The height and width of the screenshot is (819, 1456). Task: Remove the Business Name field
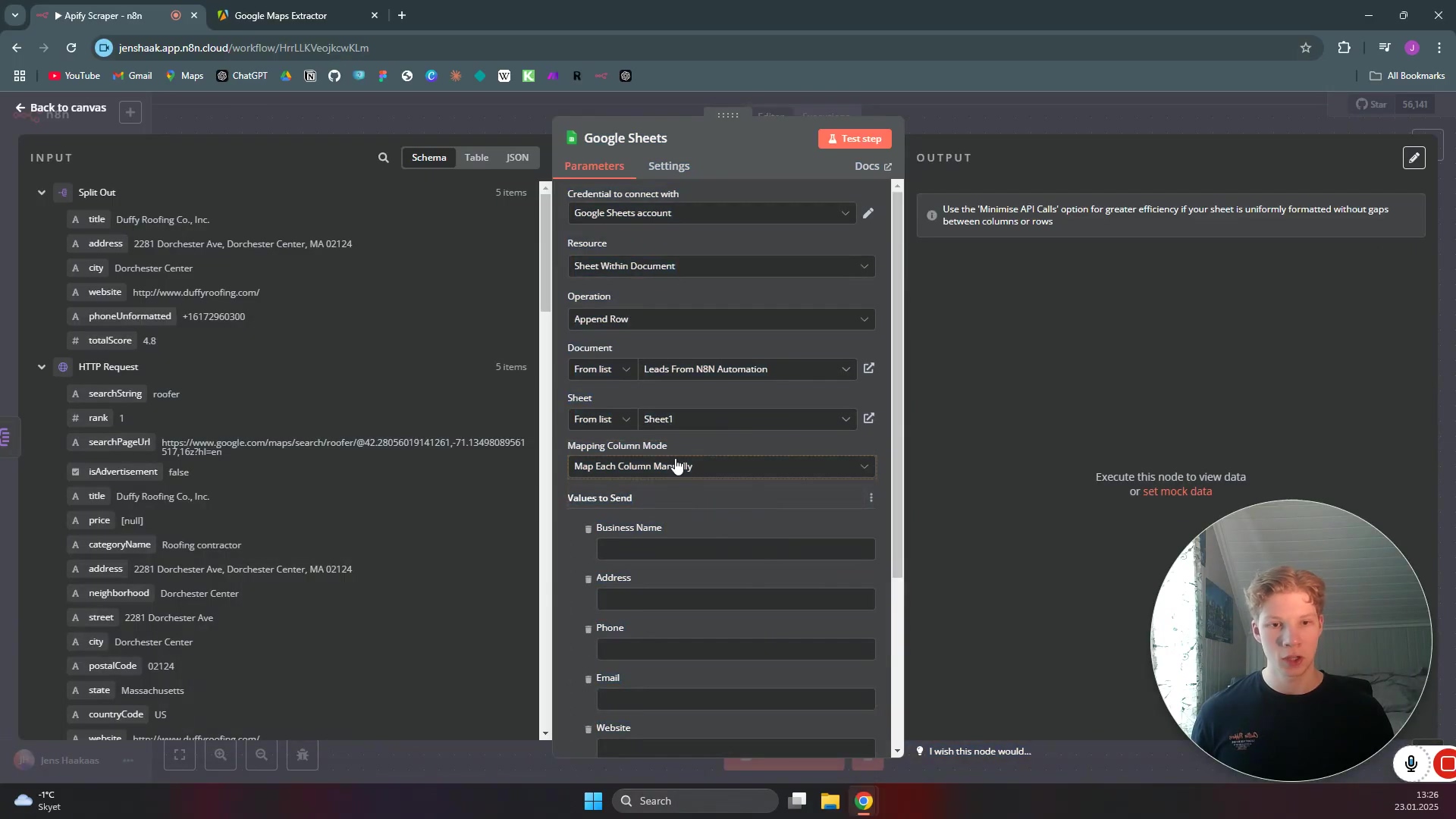(588, 529)
